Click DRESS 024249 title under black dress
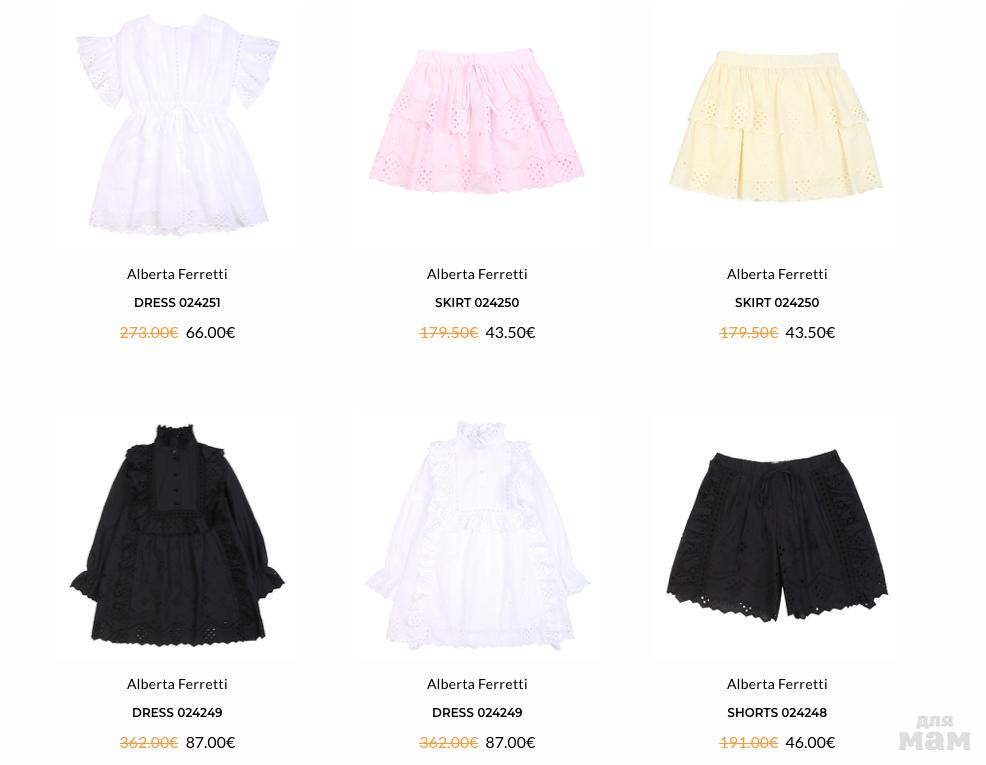The image size is (986, 765). pyautogui.click(x=177, y=712)
